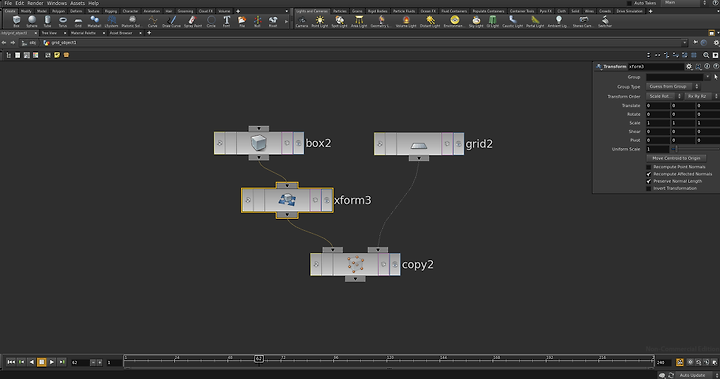The height and width of the screenshot is (379, 720).
Task: Switch to the Particles shelf tab
Action: pos(340,11)
